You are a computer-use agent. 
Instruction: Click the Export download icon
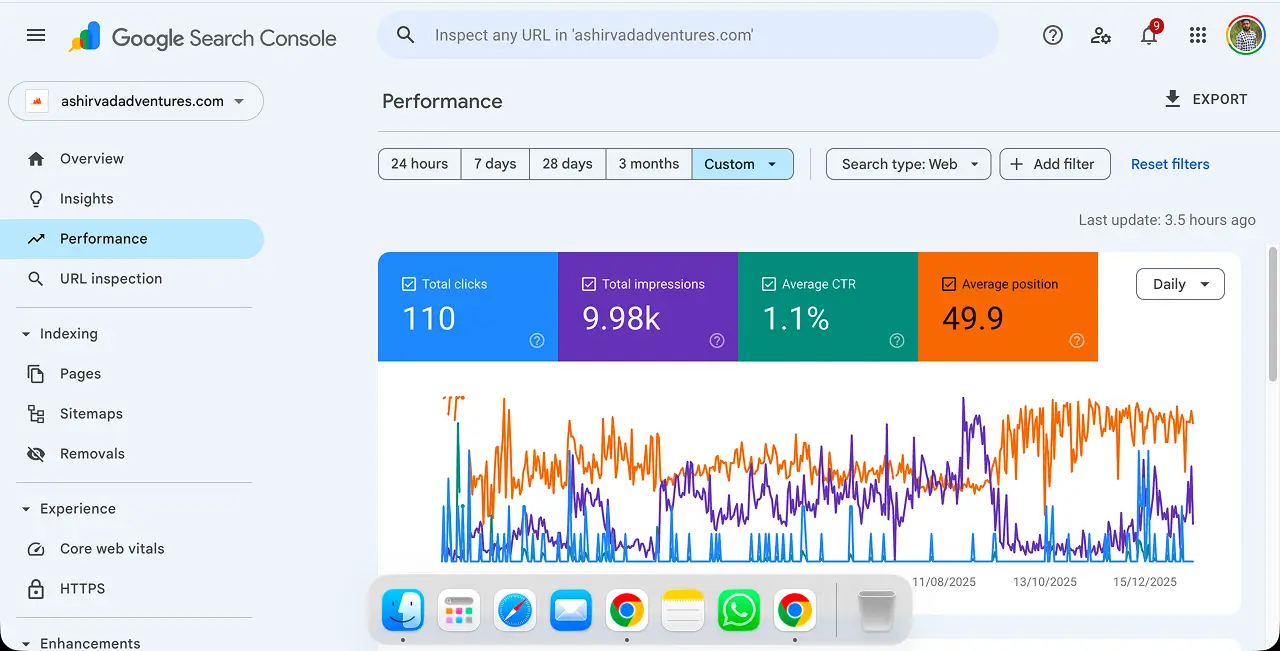point(1171,99)
